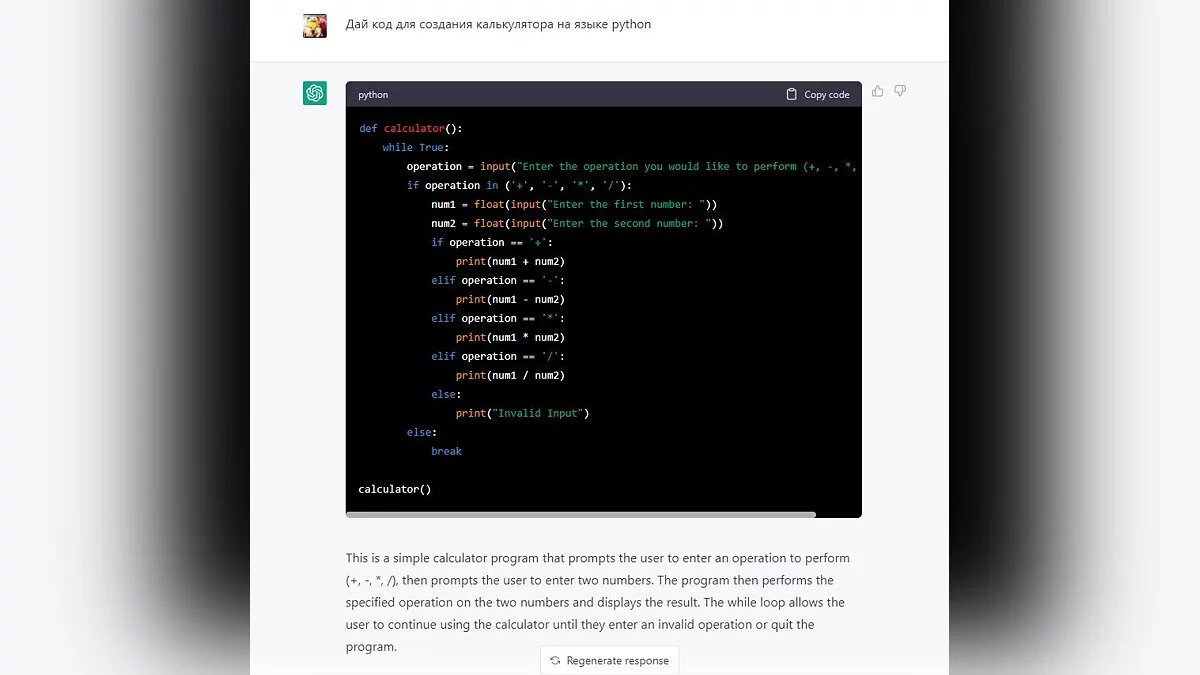Click the explanation paragraph below the code
The image size is (1200, 675).
(597, 601)
